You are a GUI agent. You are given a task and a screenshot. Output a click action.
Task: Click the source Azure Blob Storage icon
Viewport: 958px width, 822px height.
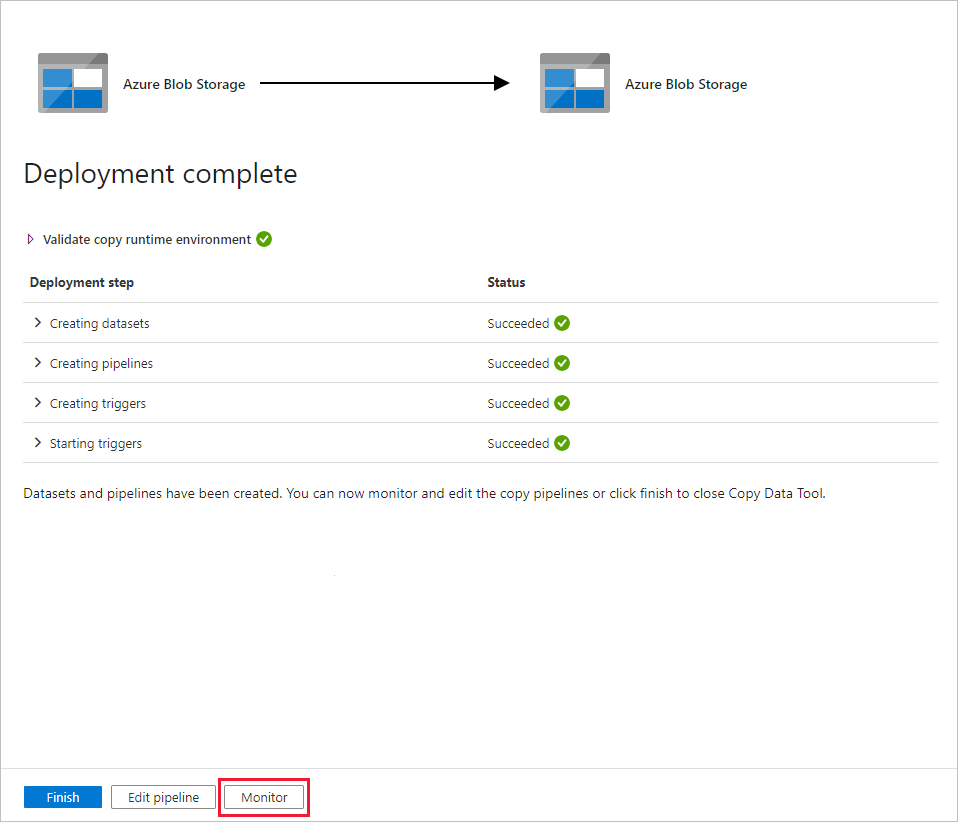tap(72, 82)
